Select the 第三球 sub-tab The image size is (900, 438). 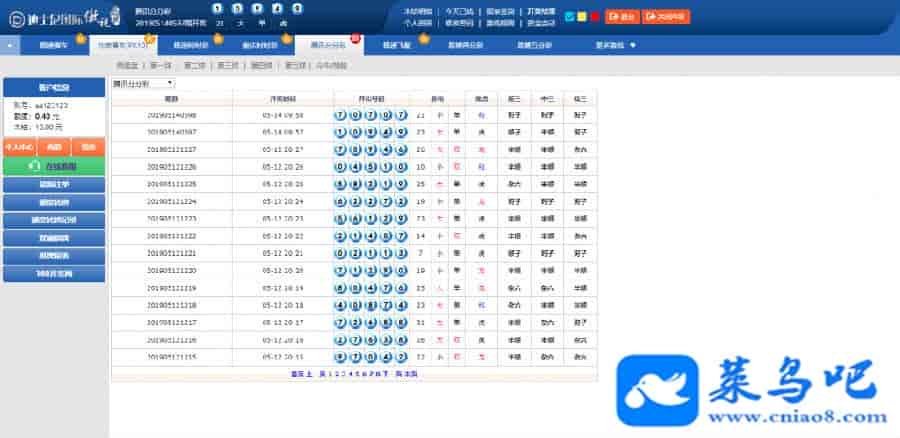click(227, 65)
